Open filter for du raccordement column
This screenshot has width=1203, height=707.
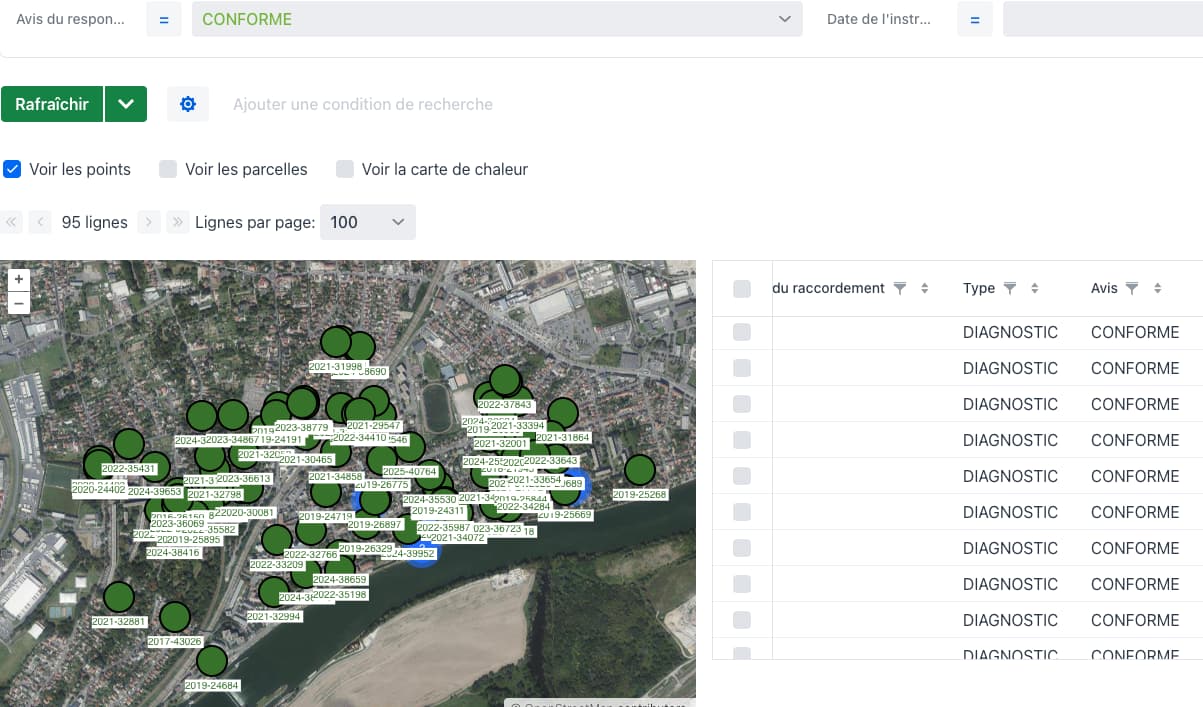click(900, 288)
